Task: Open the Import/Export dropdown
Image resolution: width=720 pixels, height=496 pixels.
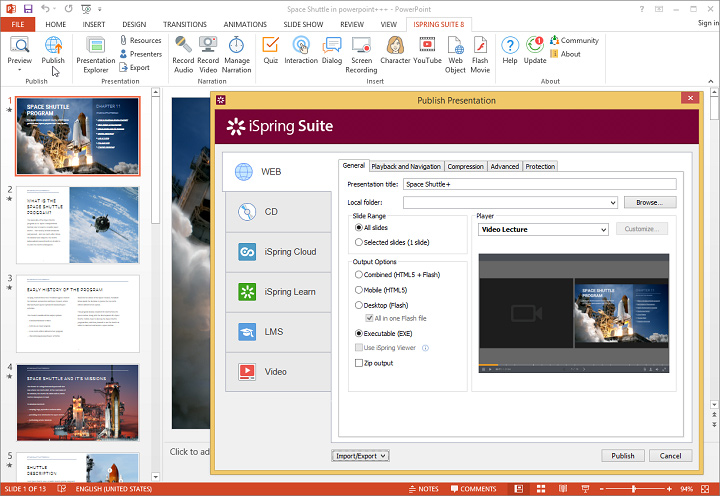Action: [x=360, y=456]
